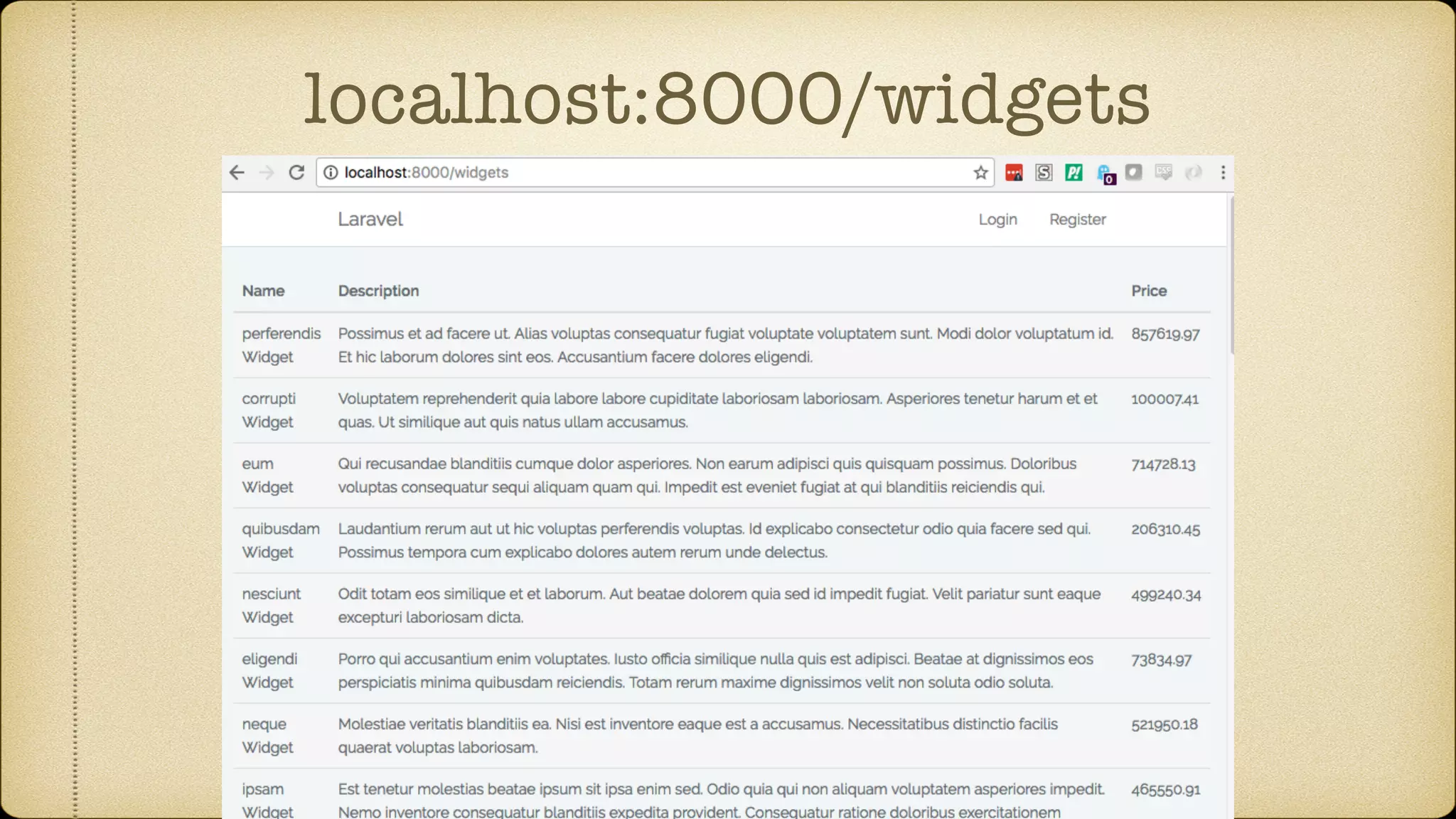
Task: Open the grayed-out CSS extension icon
Action: pyautogui.click(x=1164, y=173)
